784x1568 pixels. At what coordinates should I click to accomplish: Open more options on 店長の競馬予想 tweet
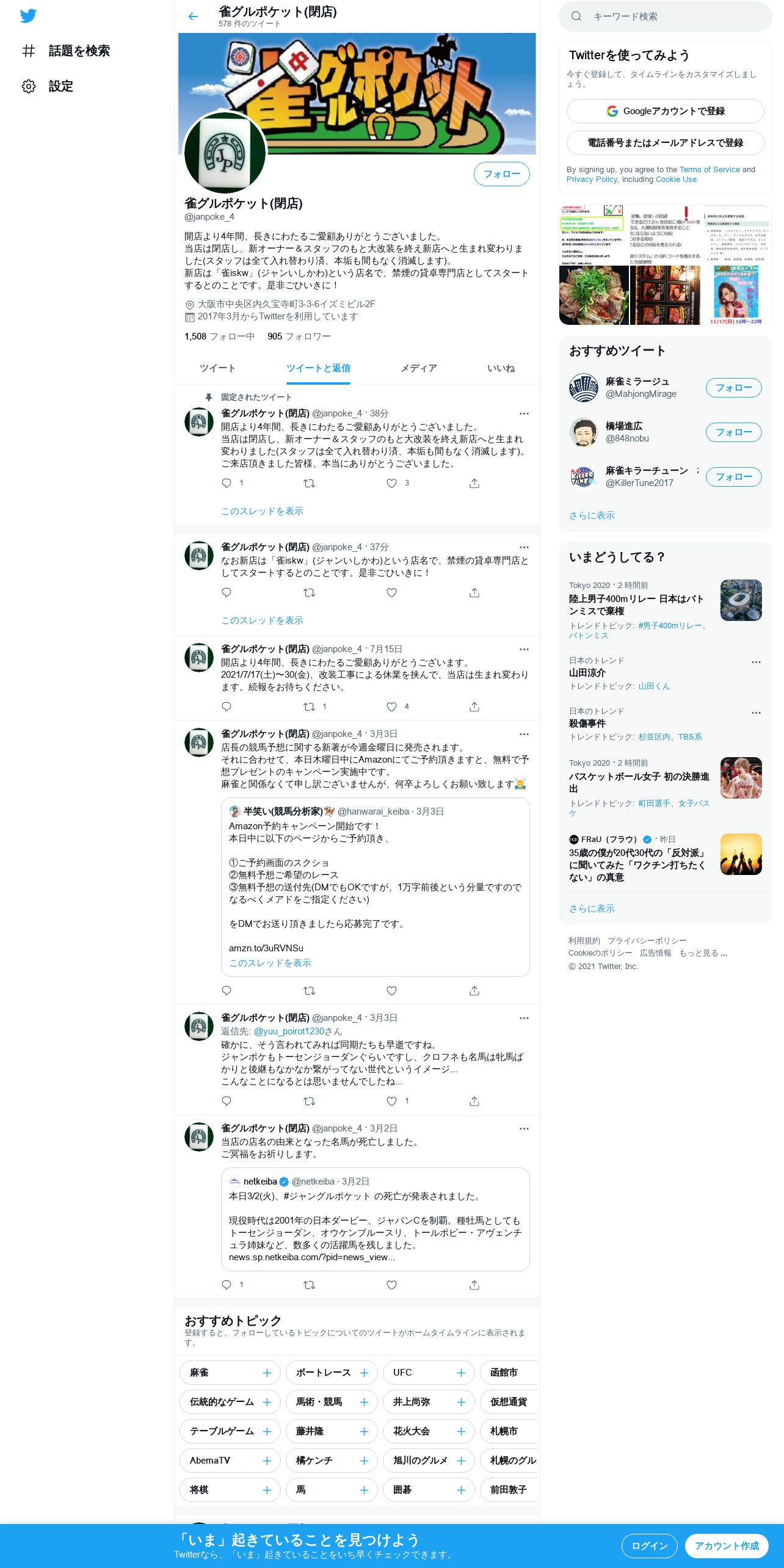(x=524, y=734)
